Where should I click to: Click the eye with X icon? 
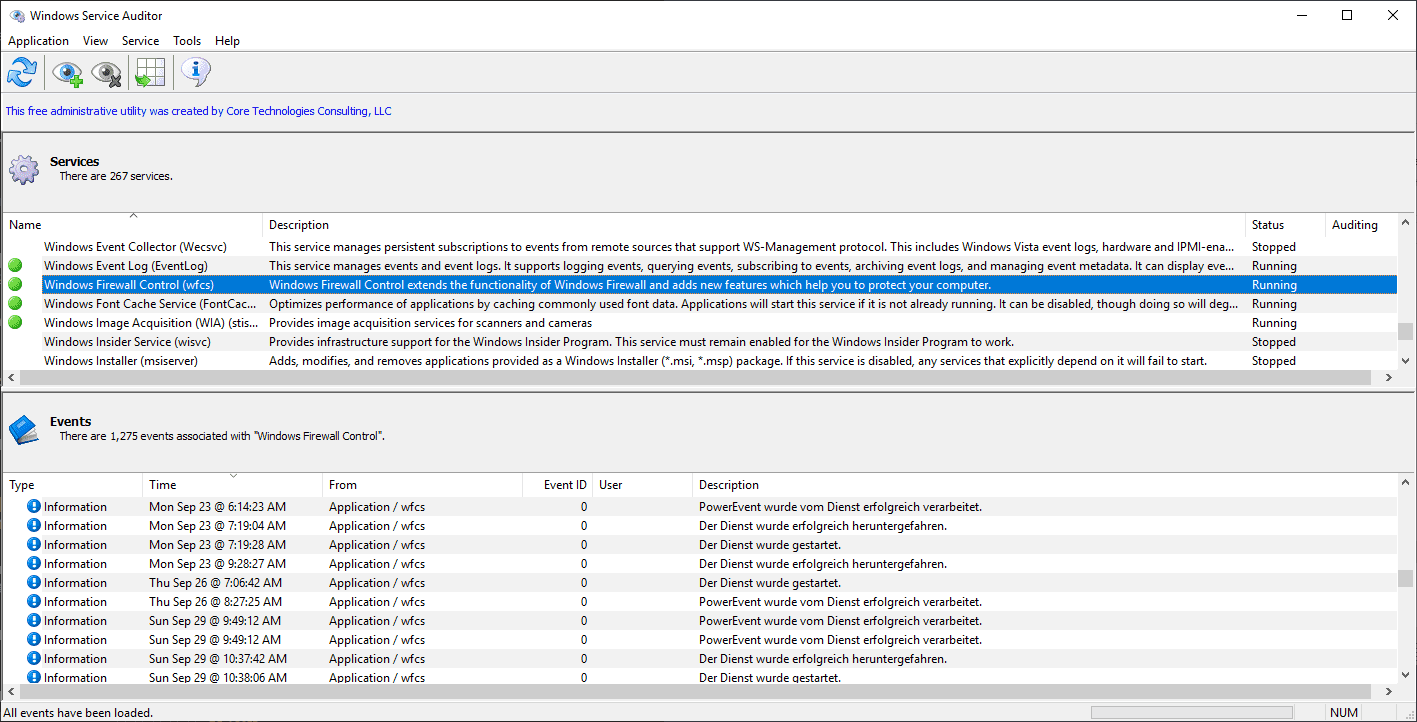point(106,73)
